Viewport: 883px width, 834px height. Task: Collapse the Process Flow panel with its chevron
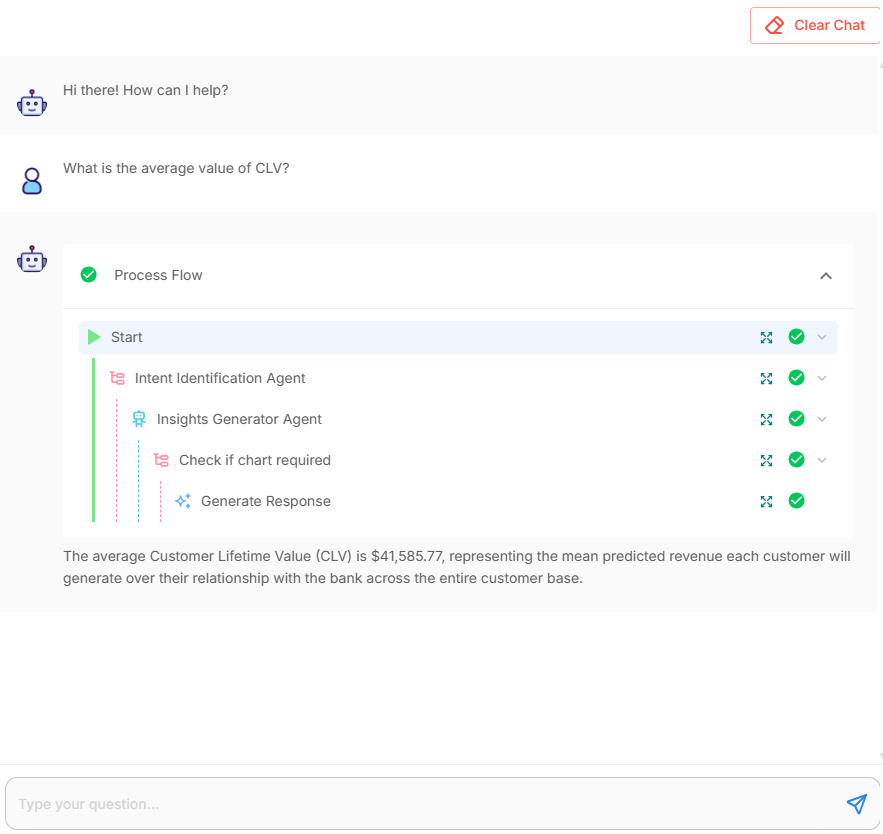pyautogui.click(x=826, y=276)
